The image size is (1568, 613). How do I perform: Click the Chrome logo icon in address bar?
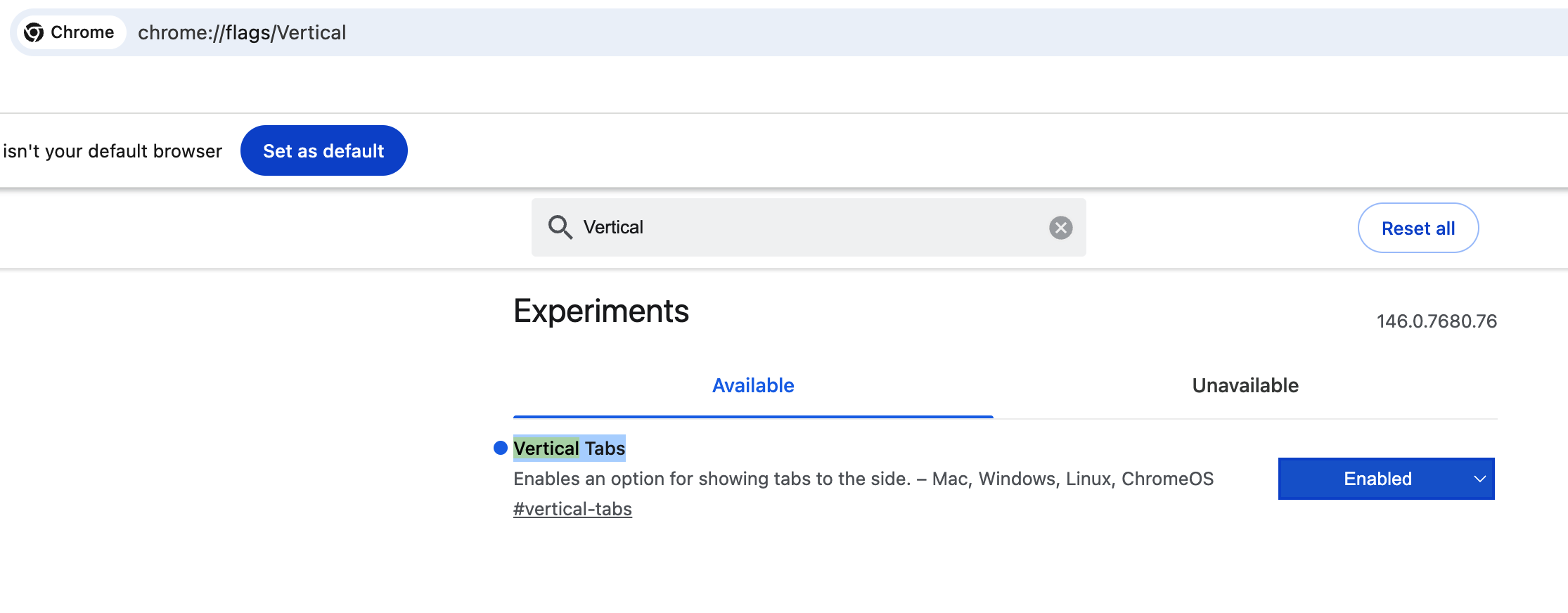click(x=34, y=32)
